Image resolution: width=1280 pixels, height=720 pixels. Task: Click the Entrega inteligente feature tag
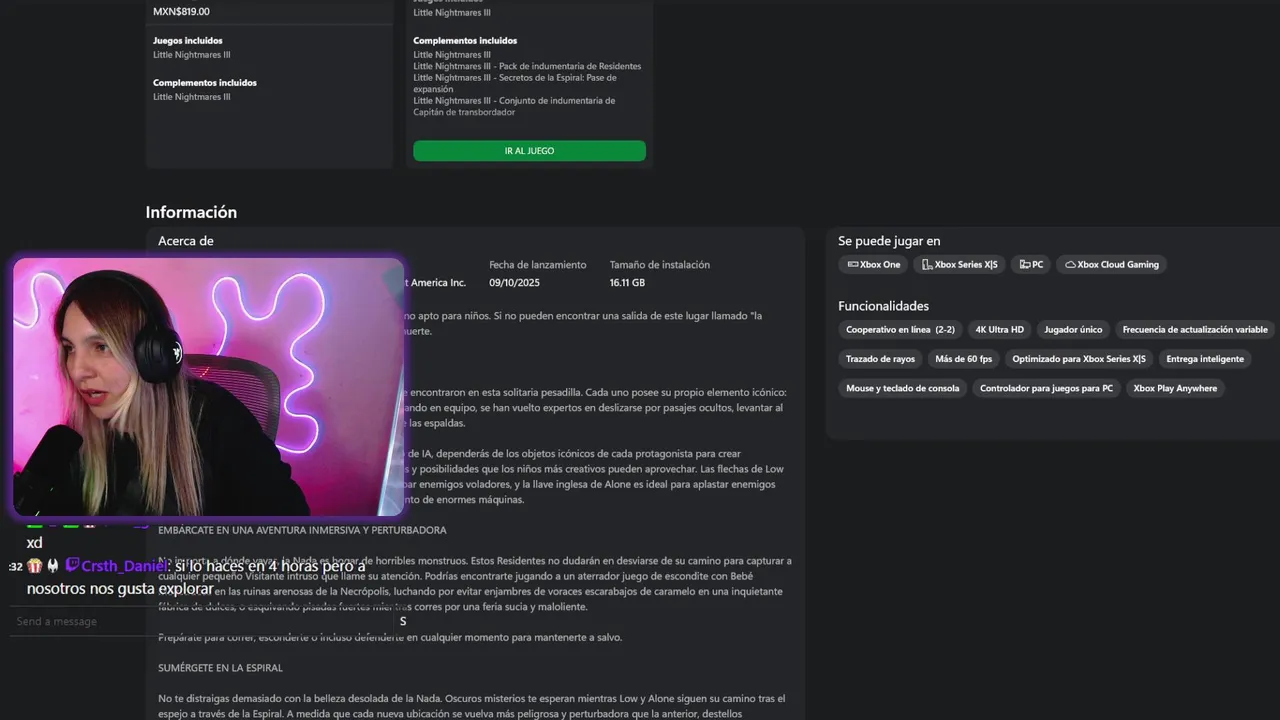point(1205,359)
